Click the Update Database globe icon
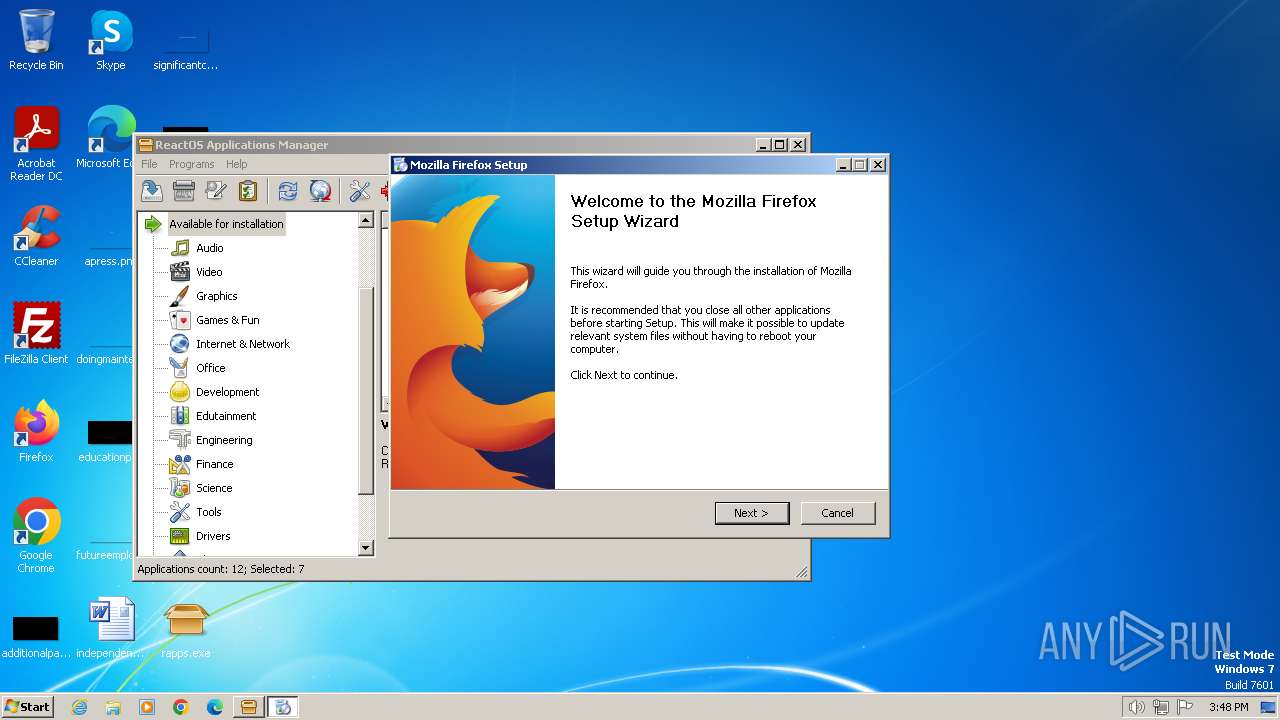Image resolution: width=1280 pixels, height=720 pixels. 320,191
